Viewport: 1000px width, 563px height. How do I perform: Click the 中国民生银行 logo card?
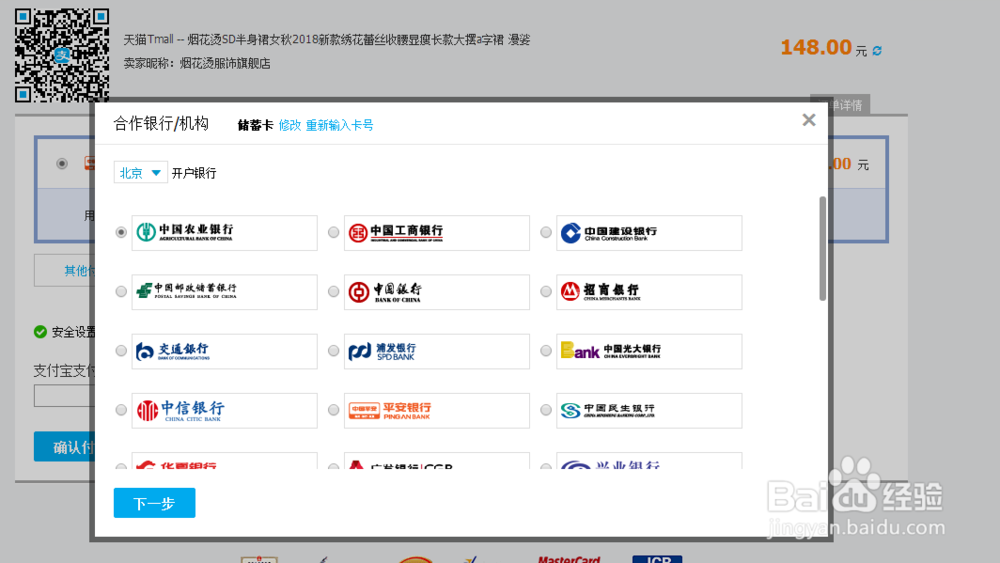649,411
